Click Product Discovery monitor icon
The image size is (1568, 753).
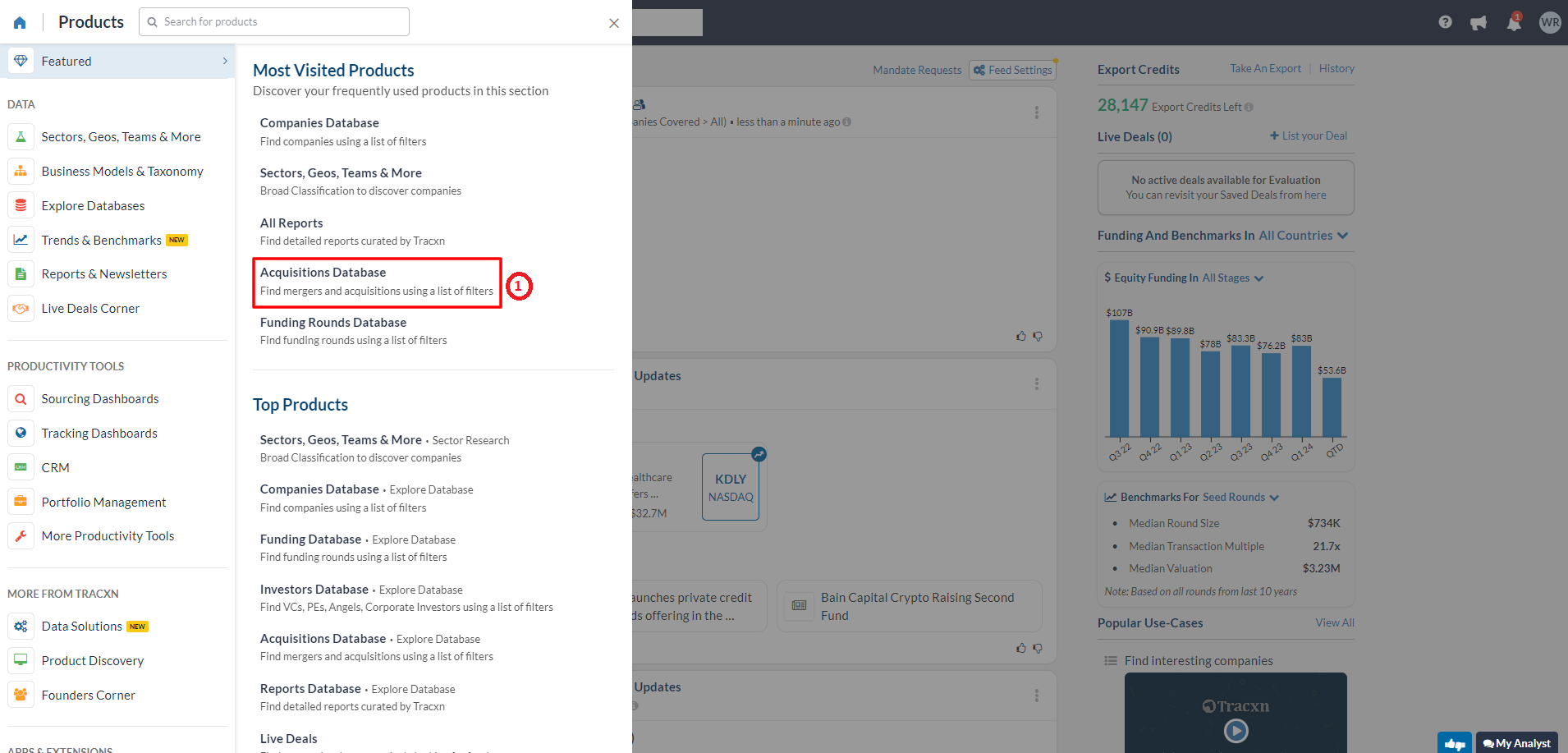(x=21, y=660)
